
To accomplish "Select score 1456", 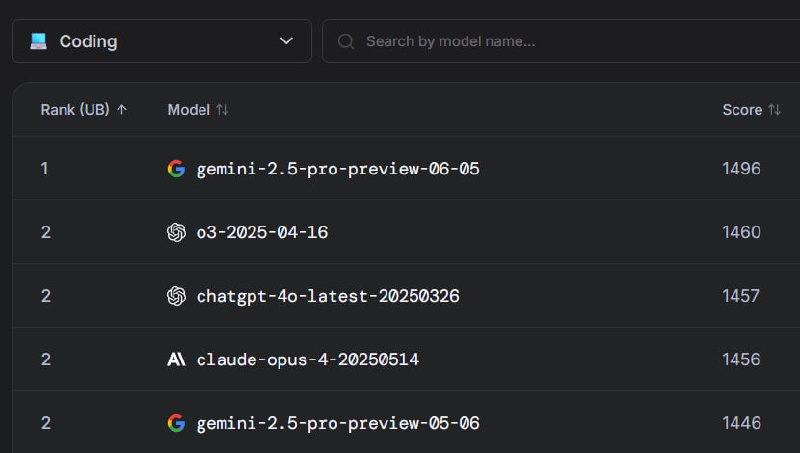I will [741, 359].
